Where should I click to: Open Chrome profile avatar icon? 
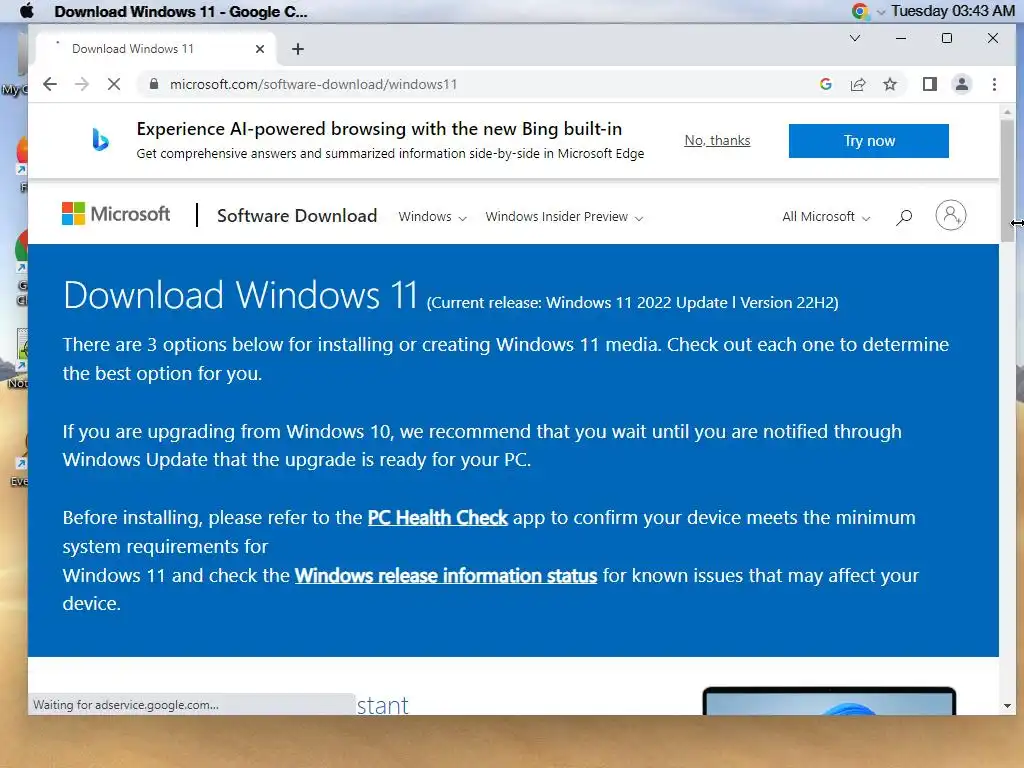click(962, 84)
